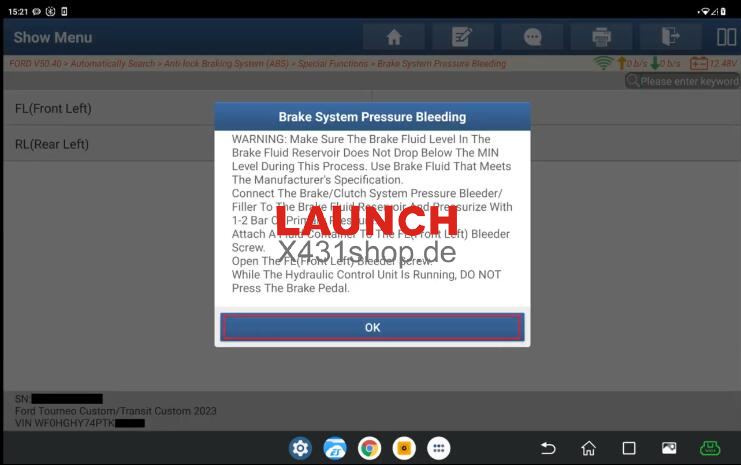
Task: Tap the Android back navigation arrow
Action: [547, 448]
